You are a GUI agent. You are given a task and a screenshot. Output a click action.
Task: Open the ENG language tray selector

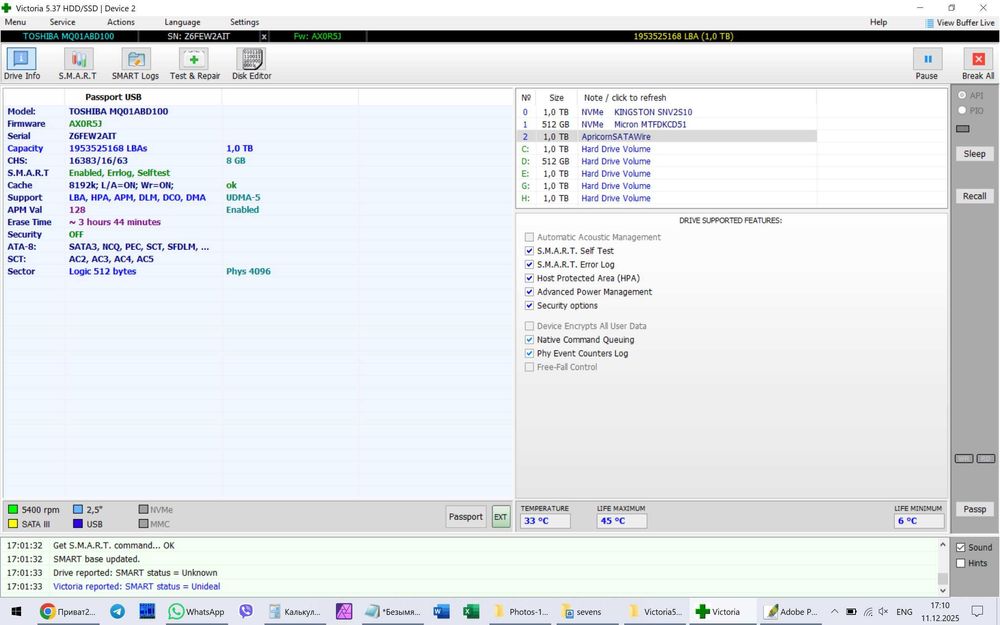(904, 612)
